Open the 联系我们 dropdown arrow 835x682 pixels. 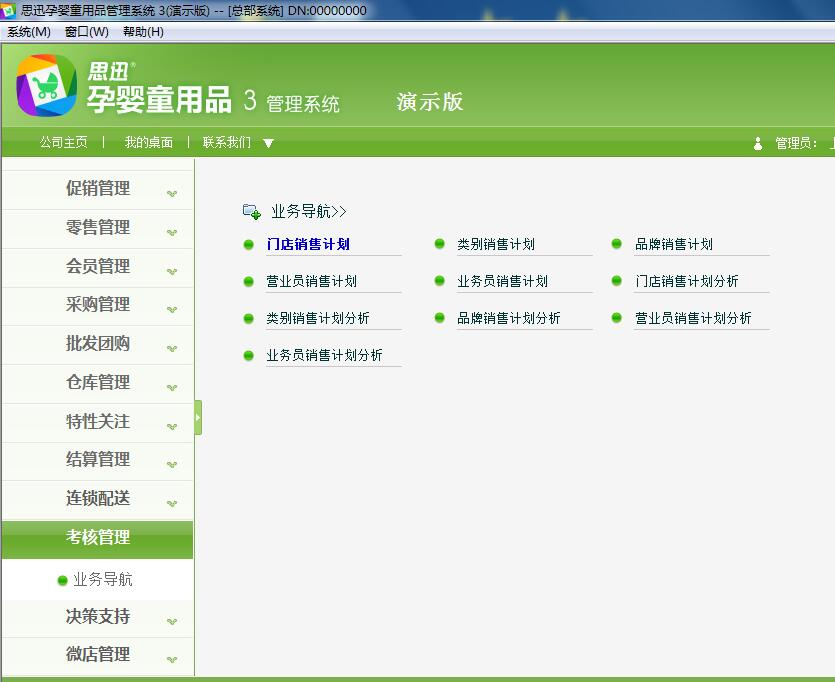(268, 143)
